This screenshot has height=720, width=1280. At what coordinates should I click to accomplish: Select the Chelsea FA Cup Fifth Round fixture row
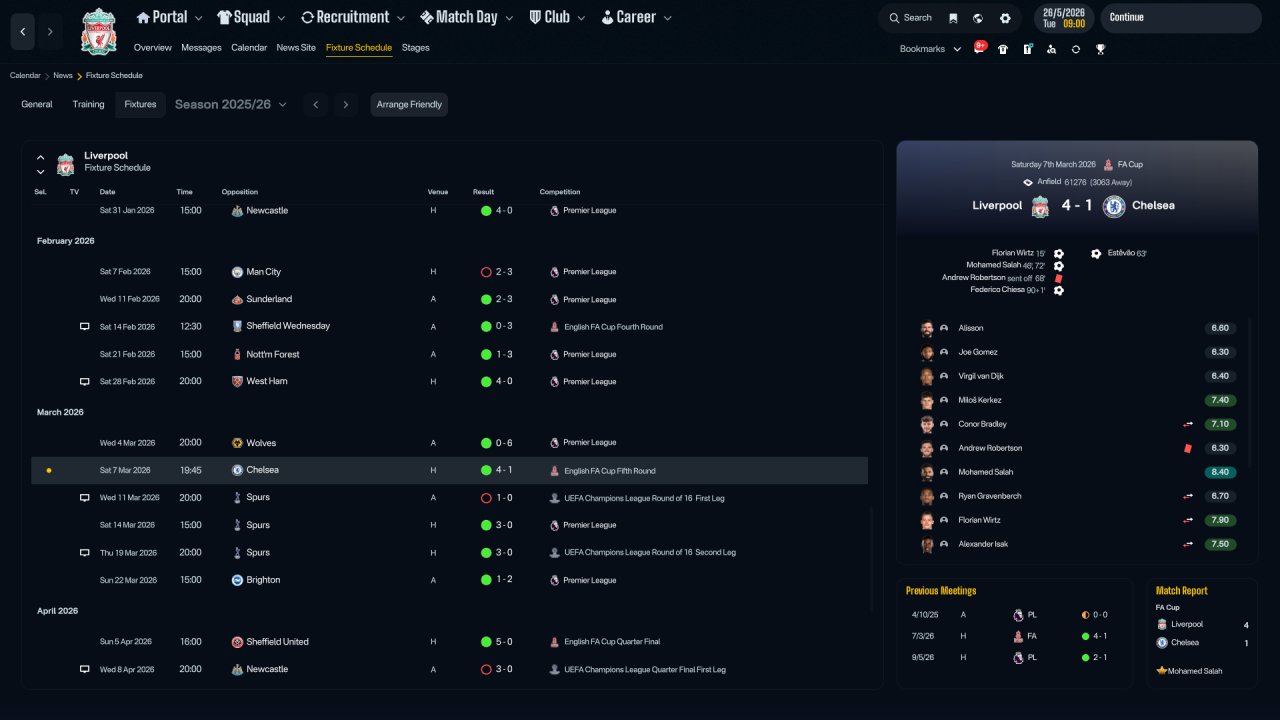coord(449,471)
